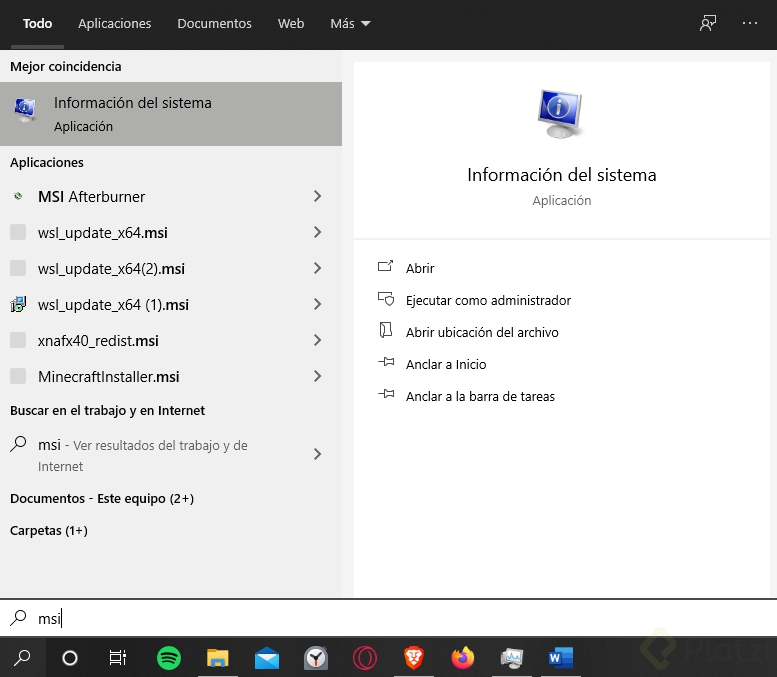Select the Todo tab
777x677 pixels.
37,23
